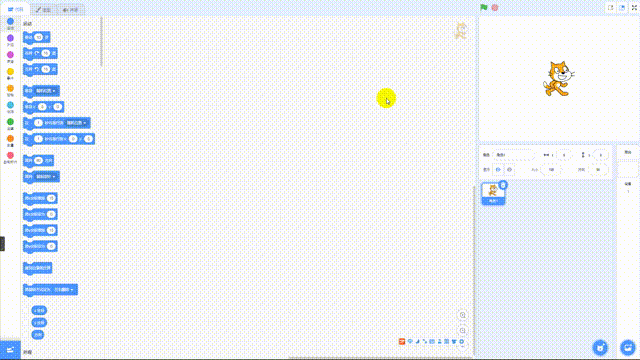Switch to the Costumes tab
Screen dimensions: 640x360
[x=43, y=9]
